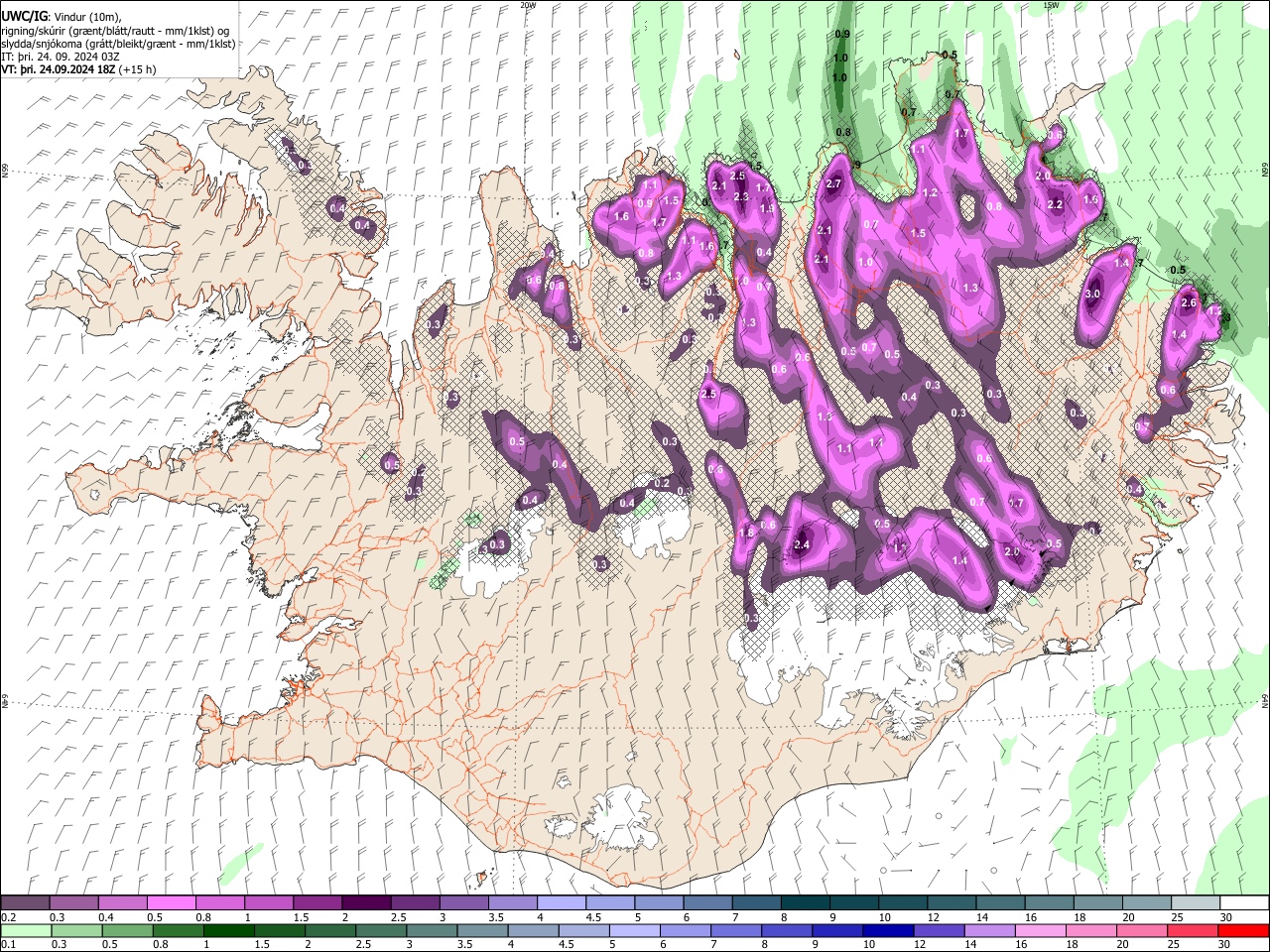Click the '15W' longitude label
1270x952 pixels.
(x=1051, y=5)
